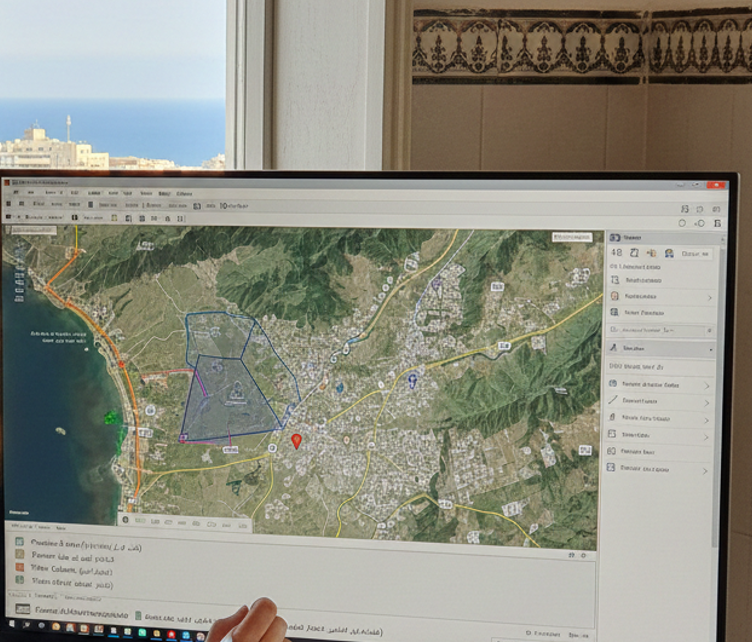This screenshot has height=642, width=752.
Task: Click the first icon in right panel's top icon row
Action: coord(616,254)
